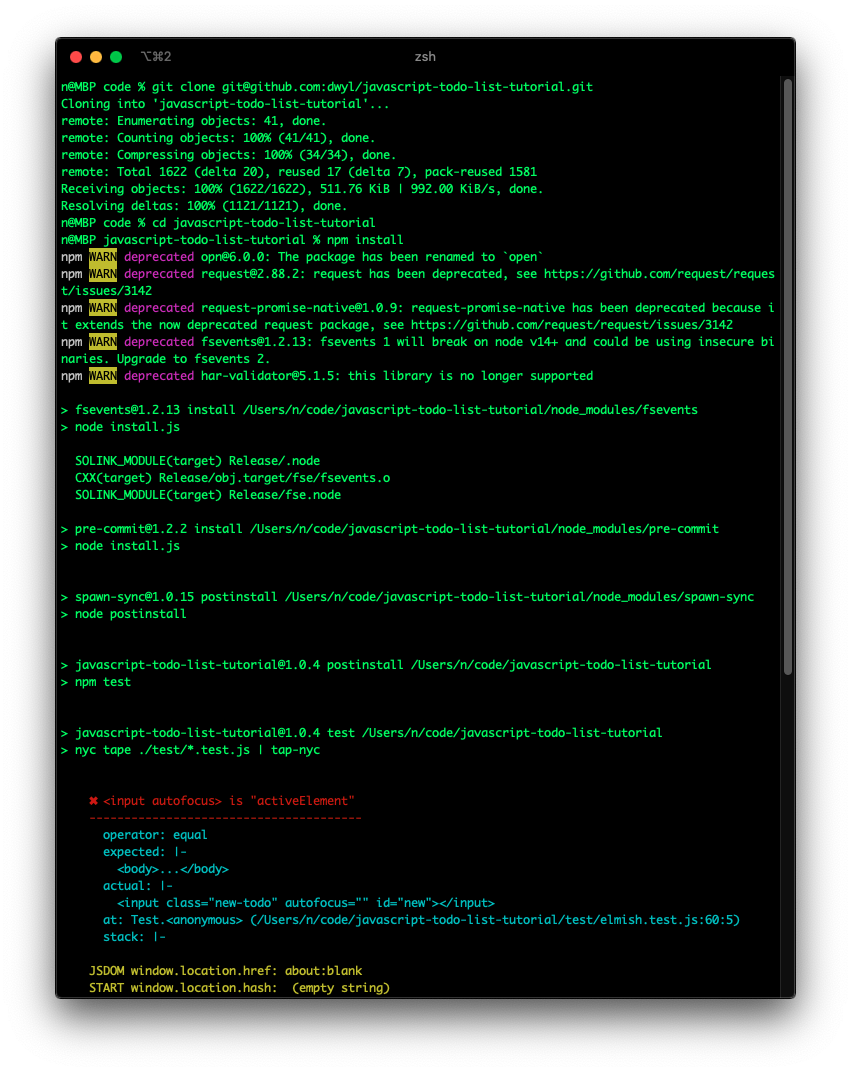Click "SOLINK_MODULE(target) Release/fse.node" line
Image resolution: width=851 pixels, height=1072 pixels.
(208, 495)
